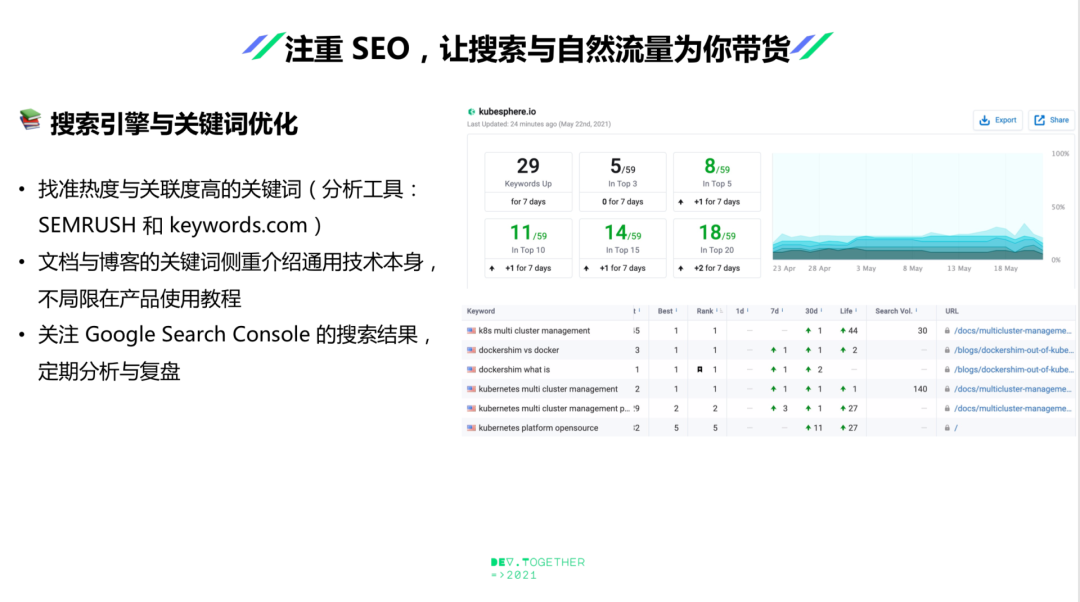
Task: Open the /docs/multicluster link in the k8s row
Action: pyautogui.click(x=1012, y=331)
